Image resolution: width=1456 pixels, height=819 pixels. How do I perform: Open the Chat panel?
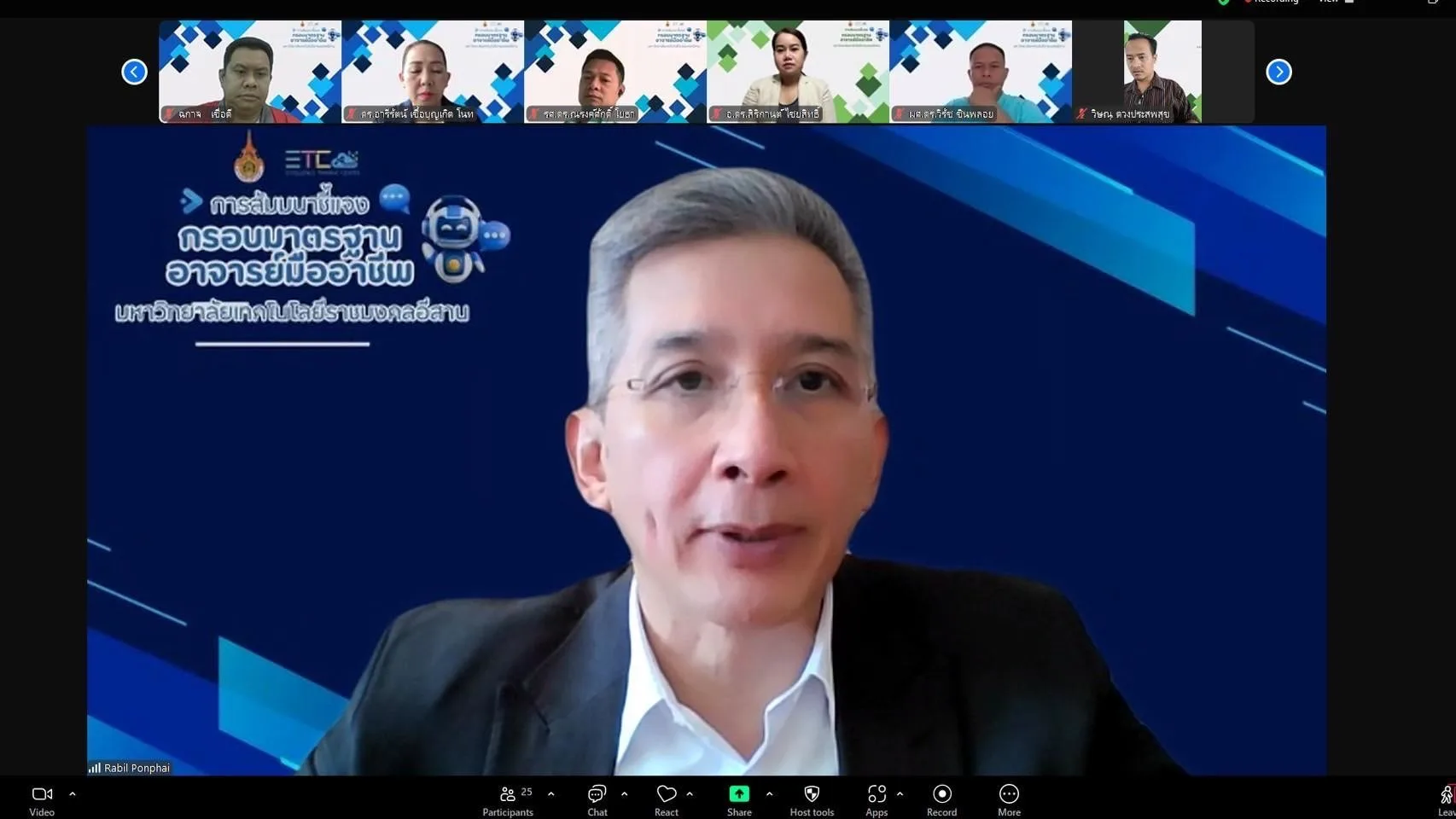click(x=597, y=799)
